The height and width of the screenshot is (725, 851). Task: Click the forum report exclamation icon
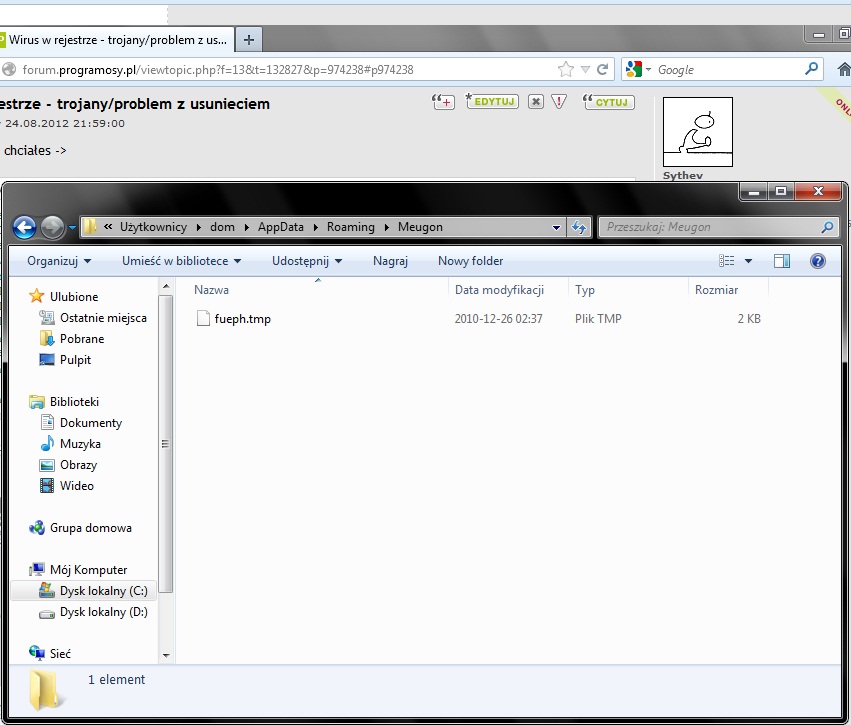click(x=559, y=102)
